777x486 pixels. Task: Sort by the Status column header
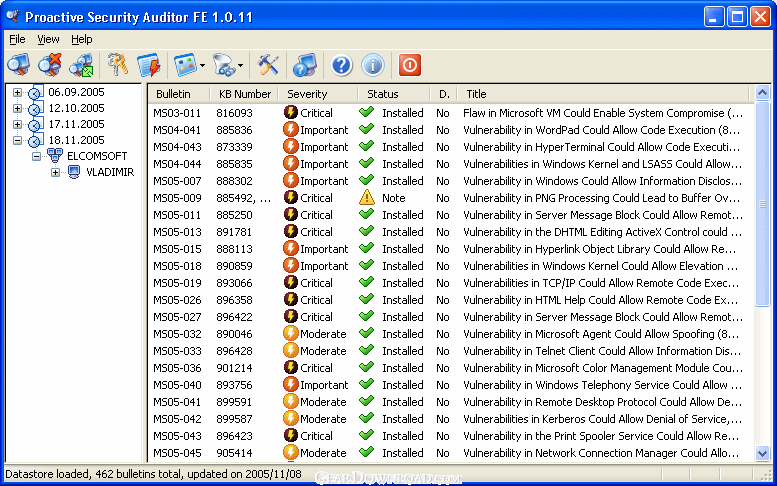(394, 94)
